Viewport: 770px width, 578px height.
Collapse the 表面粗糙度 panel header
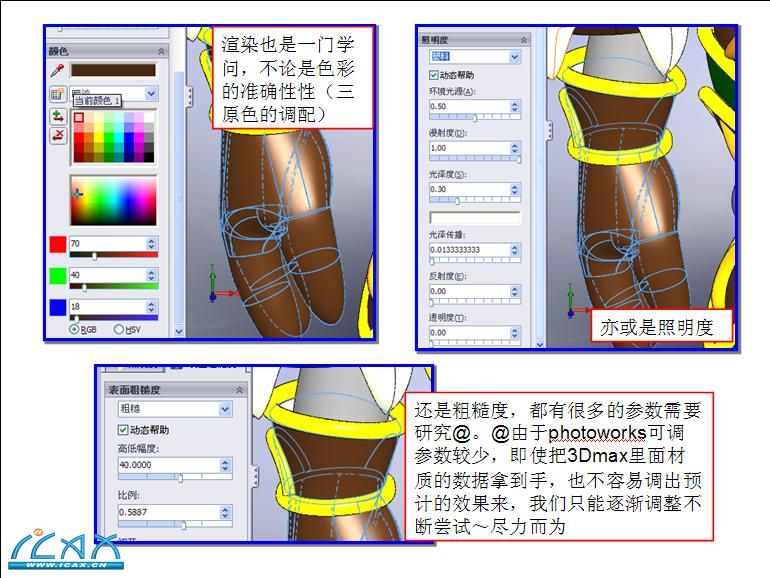click(x=239, y=390)
